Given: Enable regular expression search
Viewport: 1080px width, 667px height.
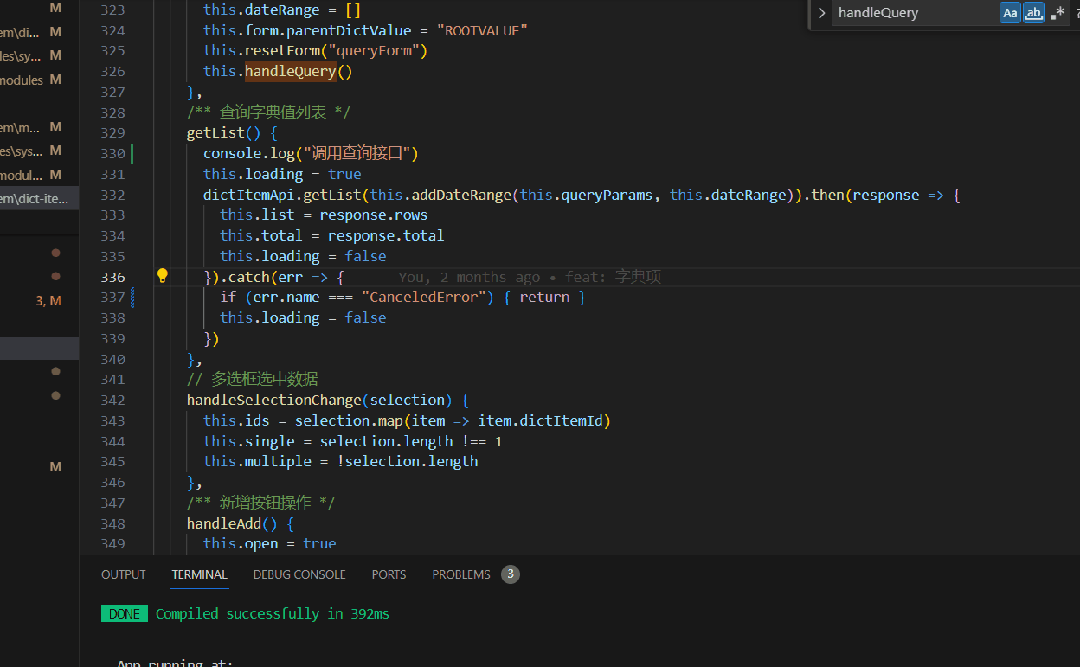Looking at the screenshot, I should [x=1057, y=13].
